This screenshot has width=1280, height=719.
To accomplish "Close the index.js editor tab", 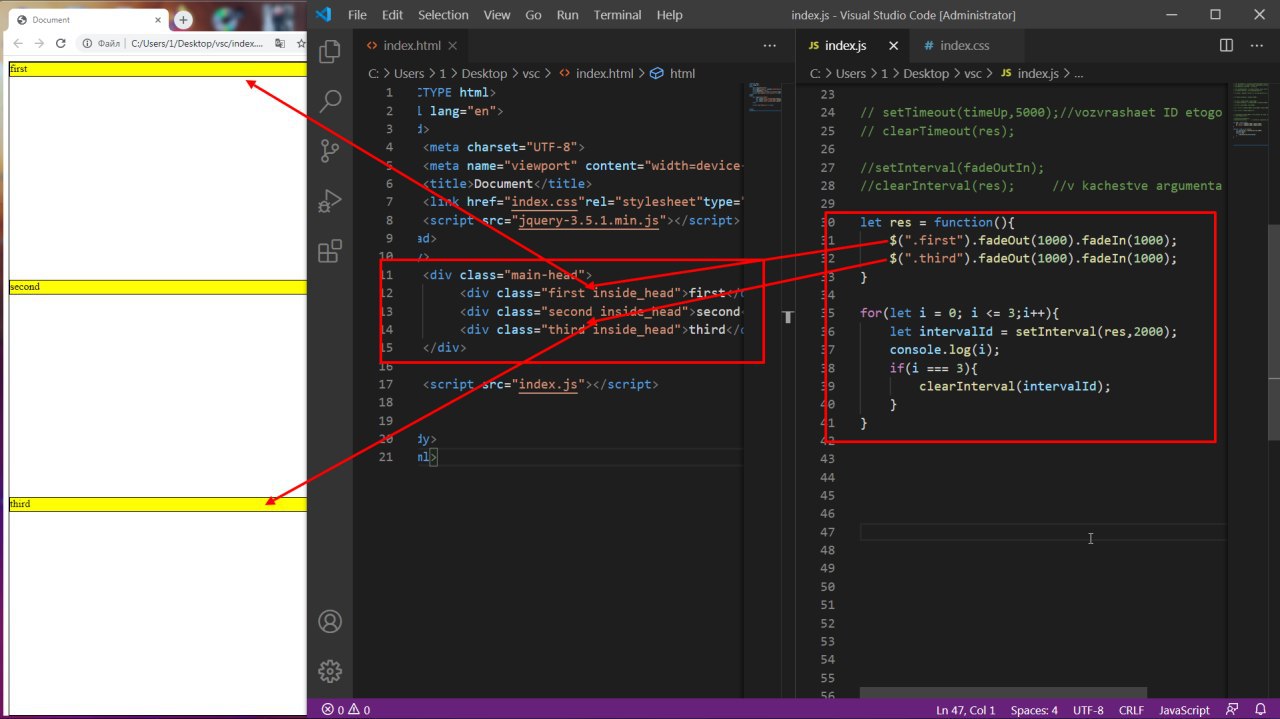I will 894,45.
